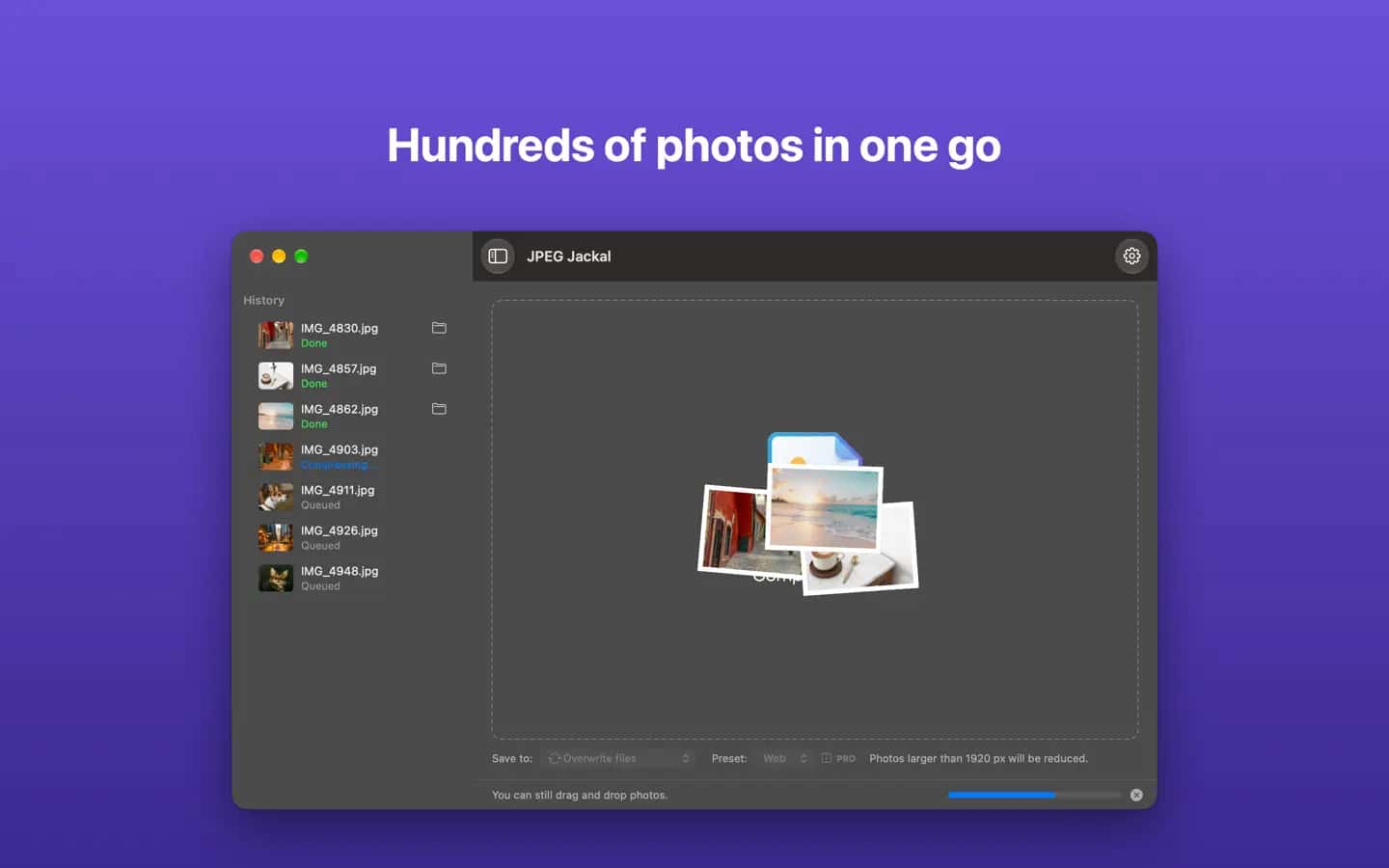The image size is (1389, 868).
Task: Open the Save to dropdown
Action: (x=618, y=759)
